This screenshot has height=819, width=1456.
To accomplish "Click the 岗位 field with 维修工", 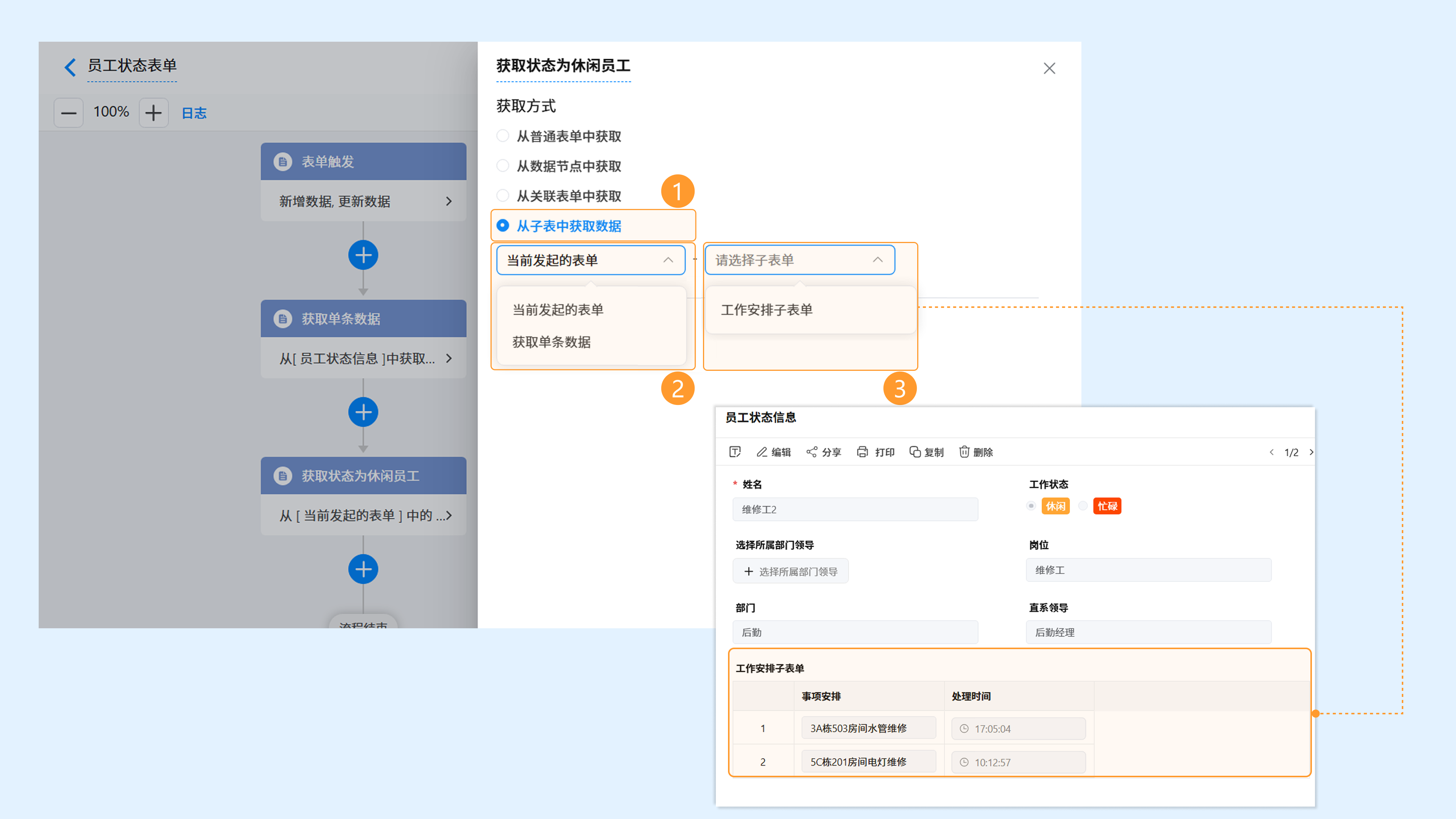I will [x=1148, y=570].
